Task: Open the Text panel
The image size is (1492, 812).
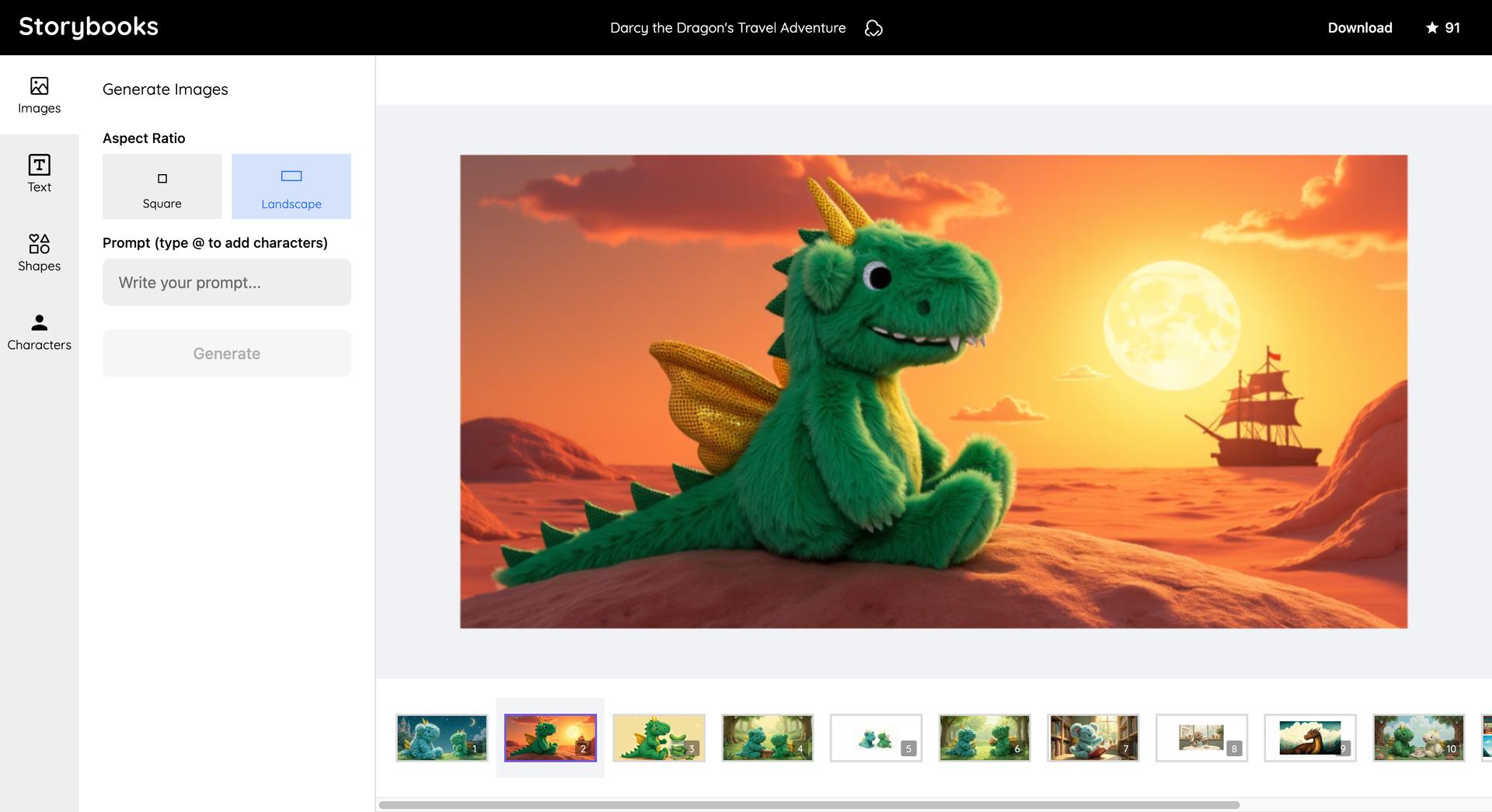Action: 39,174
